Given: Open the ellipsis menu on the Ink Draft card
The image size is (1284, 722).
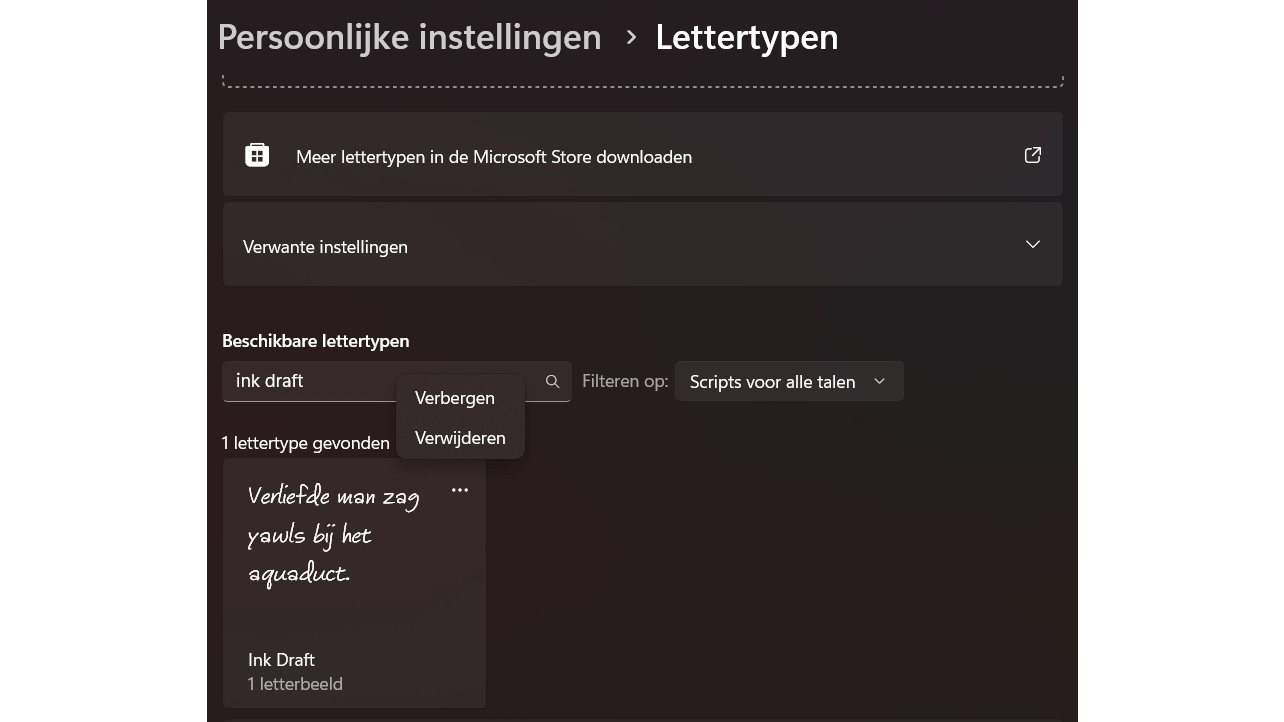Looking at the screenshot, I should [x=460, y=490].
